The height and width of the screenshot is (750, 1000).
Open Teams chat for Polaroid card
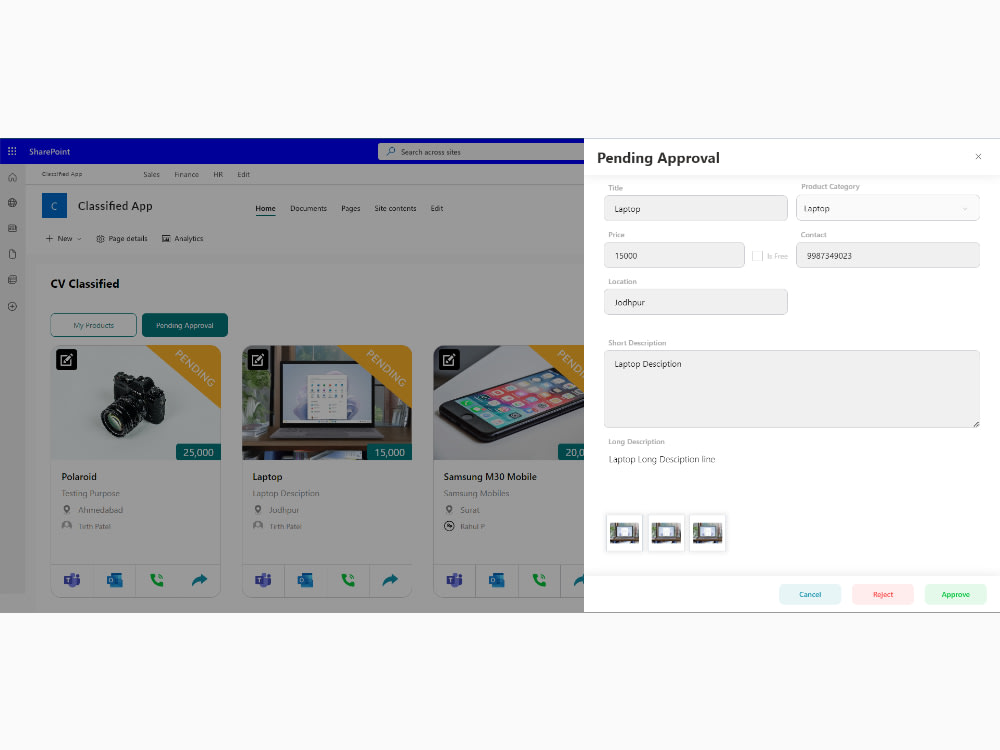coord(72,580)
